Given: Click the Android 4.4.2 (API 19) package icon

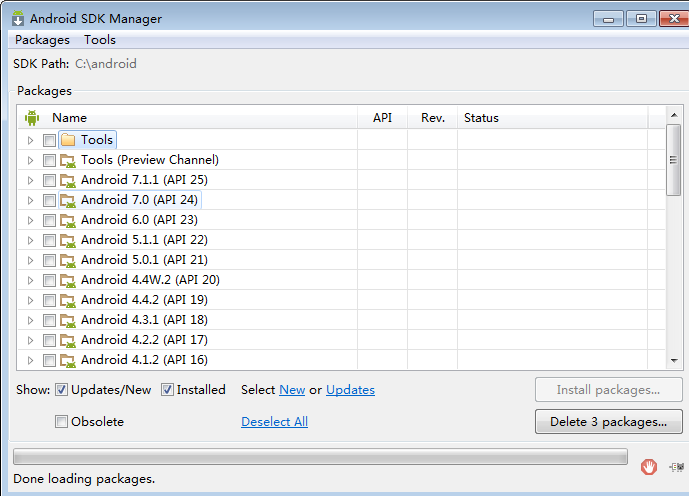Looking at the screenshot, I should (68, 300).
